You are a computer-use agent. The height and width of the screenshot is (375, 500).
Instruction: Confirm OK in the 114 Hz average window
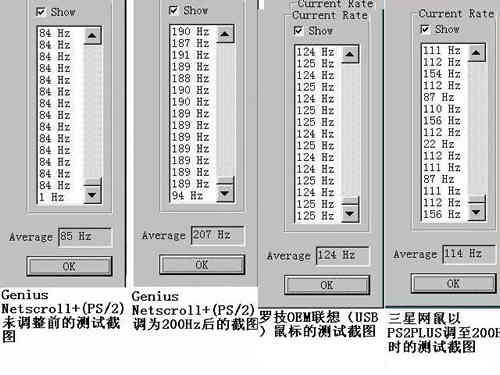coord(453,284)
